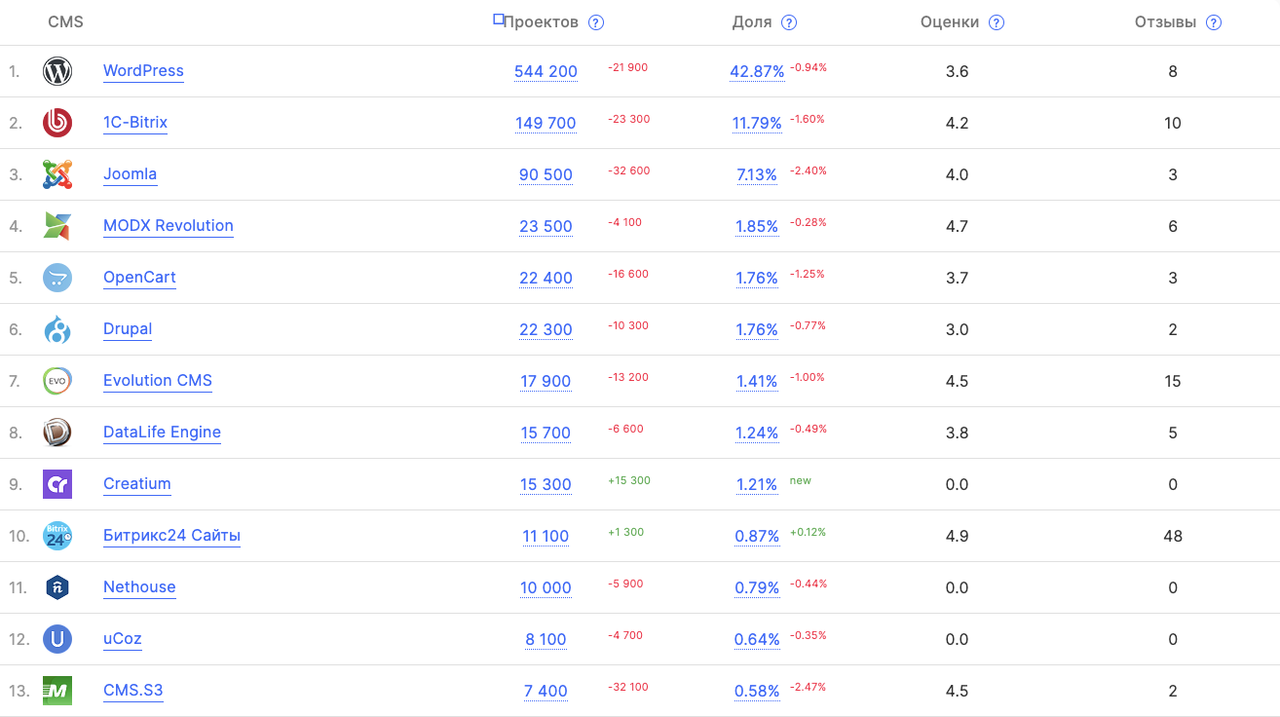Open the uCoz link
This screenshot has height=717, width=1280.
pos(122,639)
